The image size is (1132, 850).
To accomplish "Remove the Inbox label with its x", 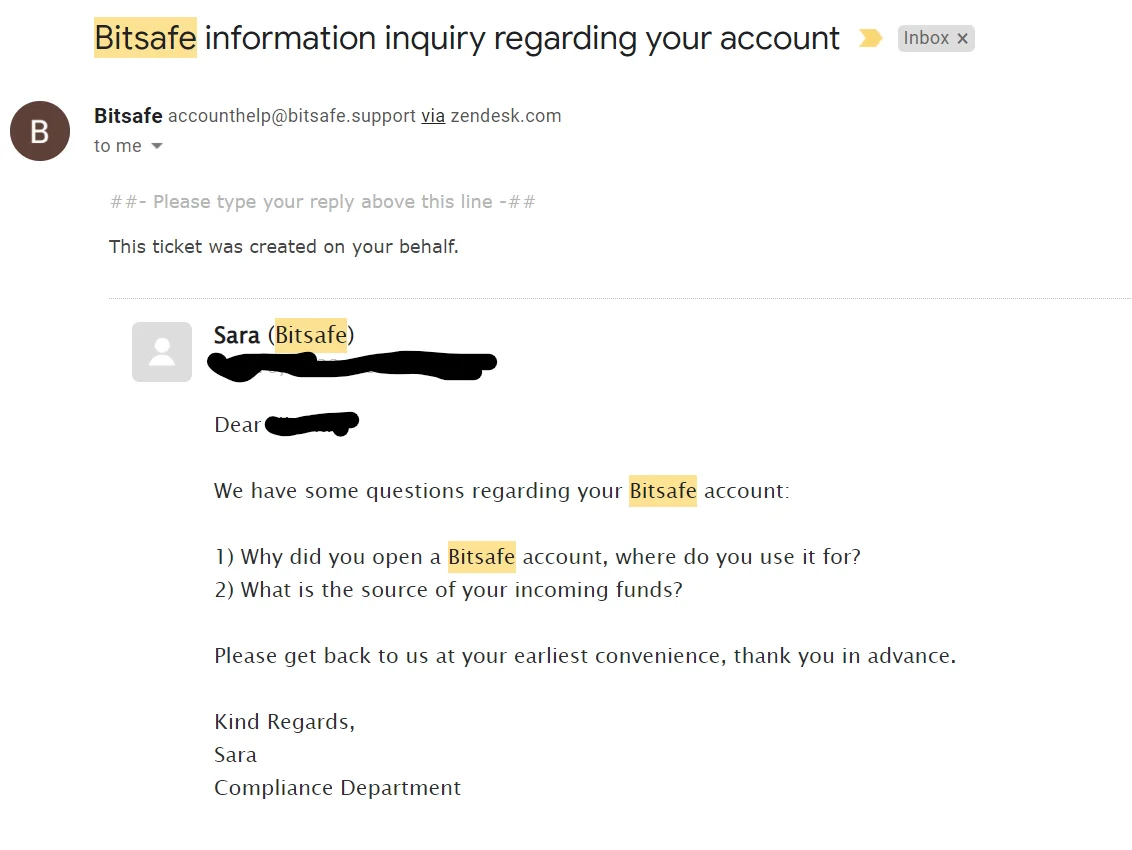I will pos(962,39).
